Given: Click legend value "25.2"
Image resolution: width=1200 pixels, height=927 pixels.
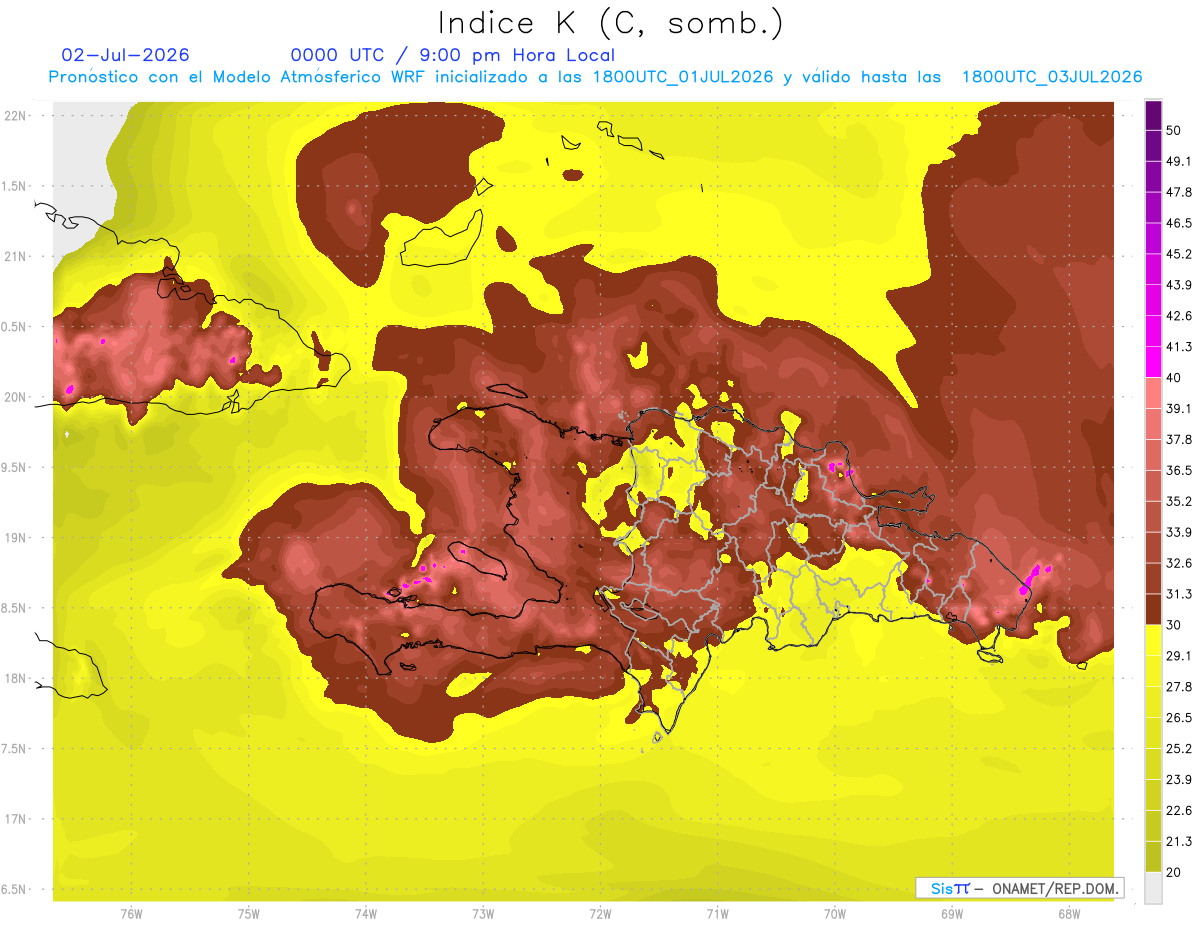Looking at the screenshot, I should 1178,749.
